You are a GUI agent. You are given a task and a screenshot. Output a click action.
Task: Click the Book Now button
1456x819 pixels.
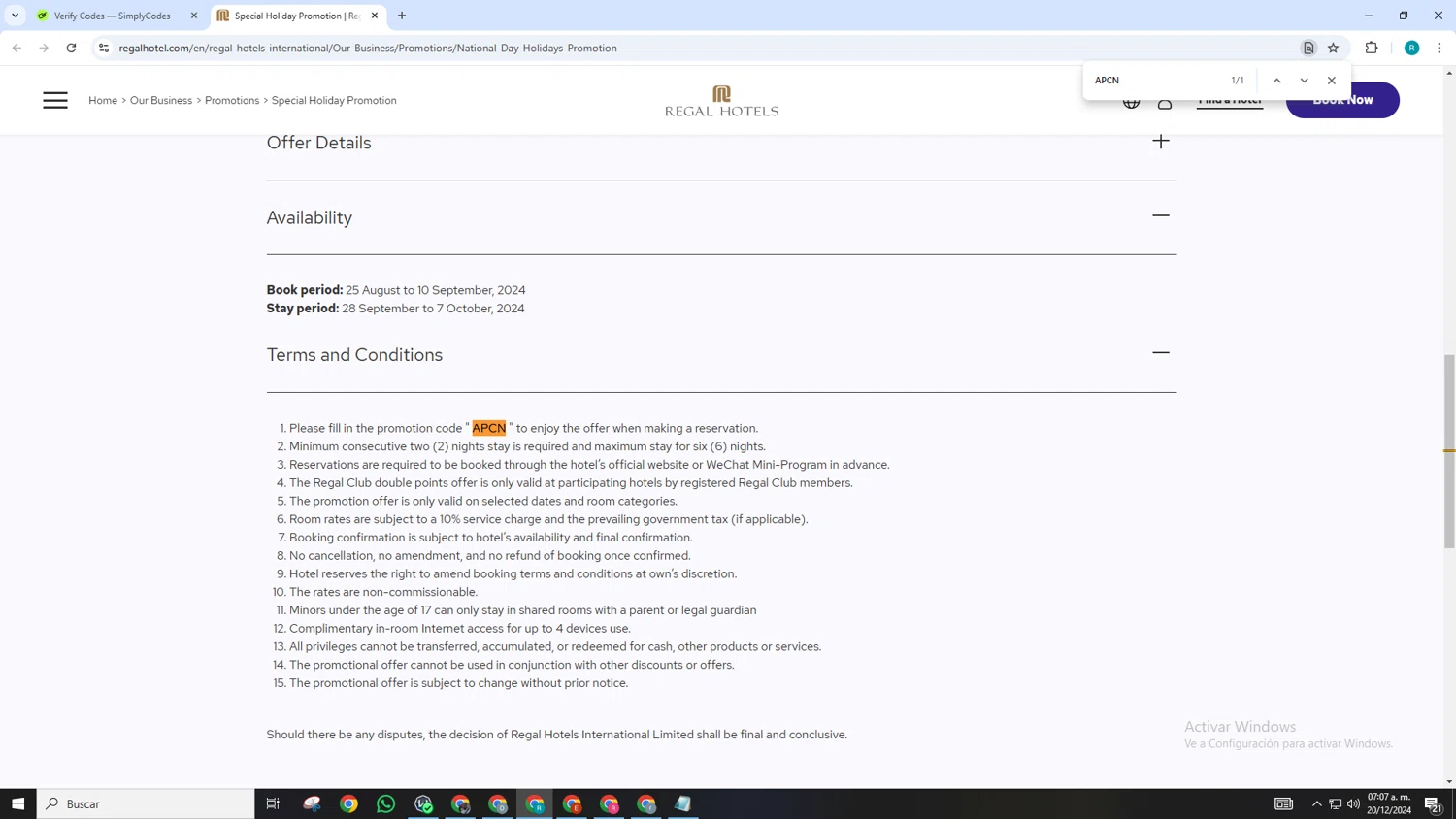[x=1342, y=100]
